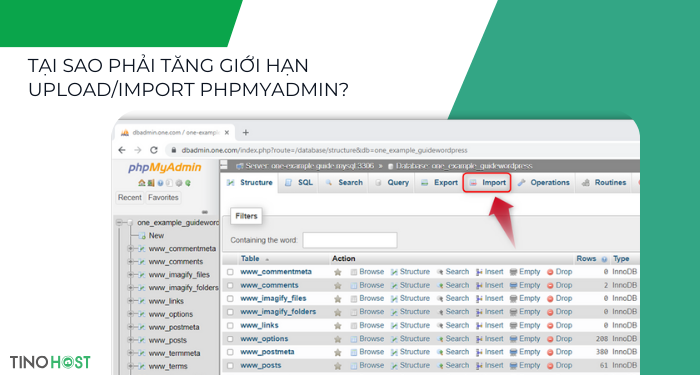Click the green reload navigation panel icon
The height and width of the screenshot is (375, 700).
[188, 183]
